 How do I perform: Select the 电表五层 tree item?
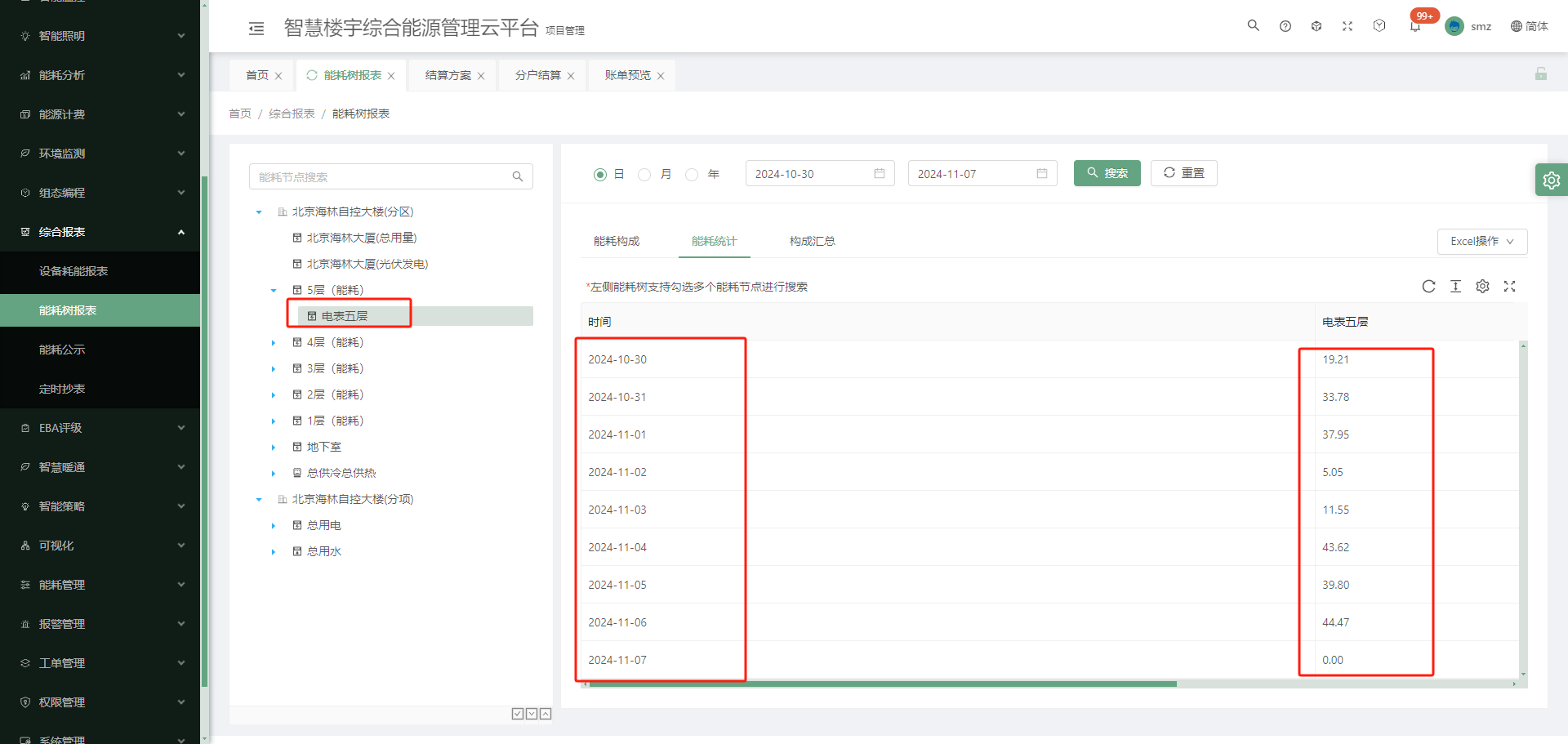345,316
